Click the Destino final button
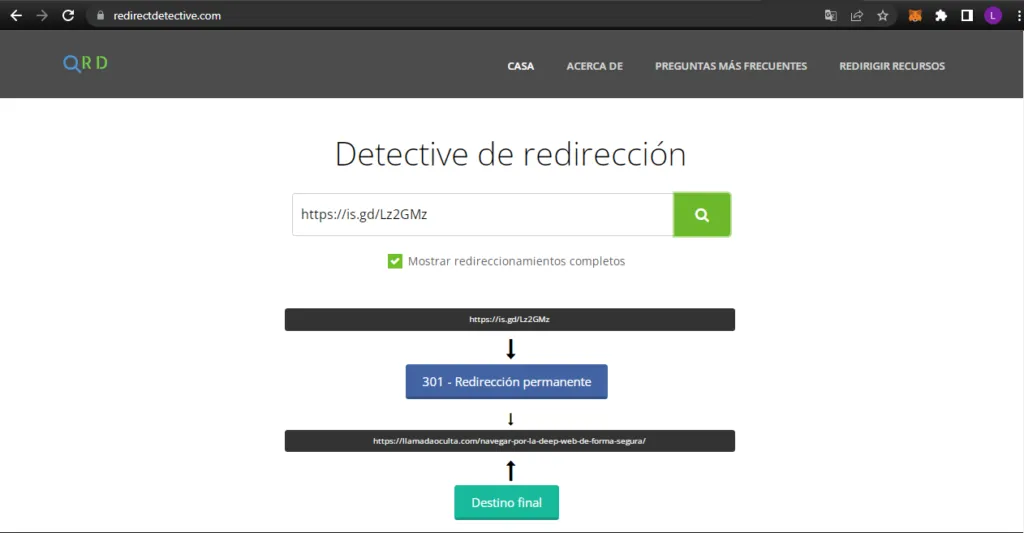The image size is (1024, 533). coord(507,502)
